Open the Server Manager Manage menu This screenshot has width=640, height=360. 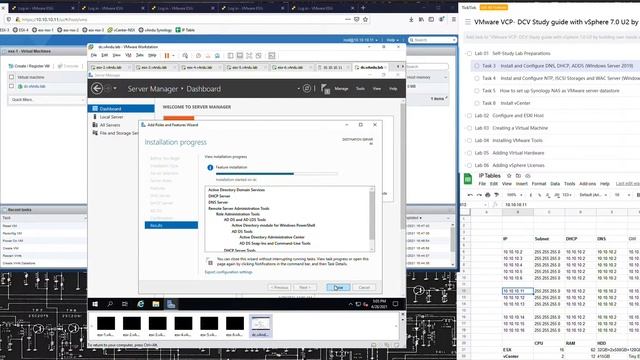coord(341,89)
